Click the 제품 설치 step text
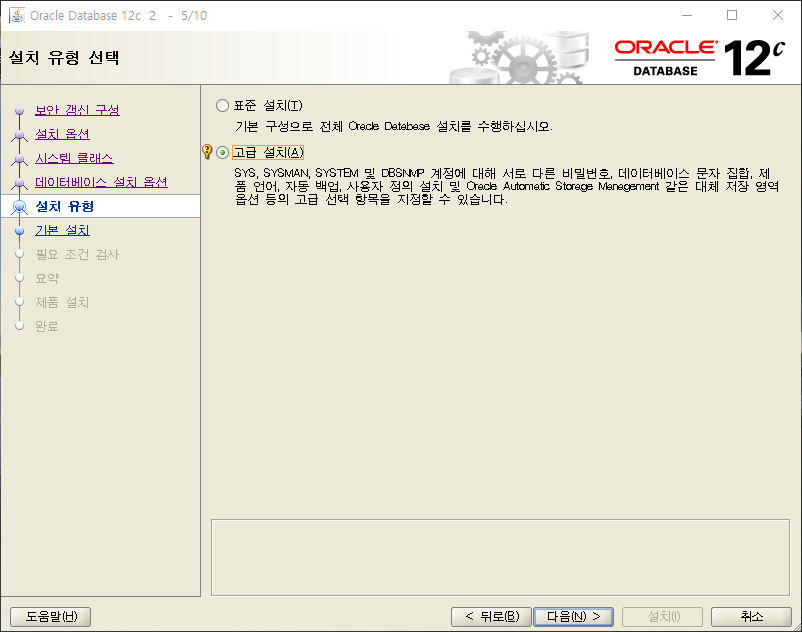Viewport: 802px width, 632px height. tap(62, 302)
